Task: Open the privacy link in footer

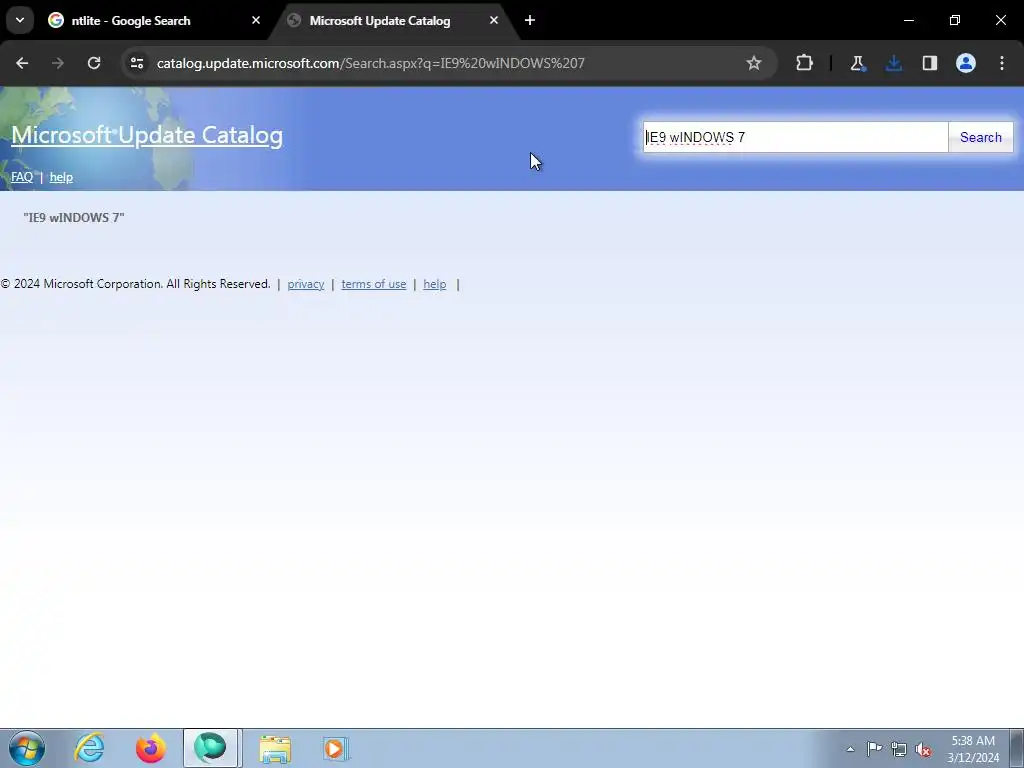Action: point(306,284)
